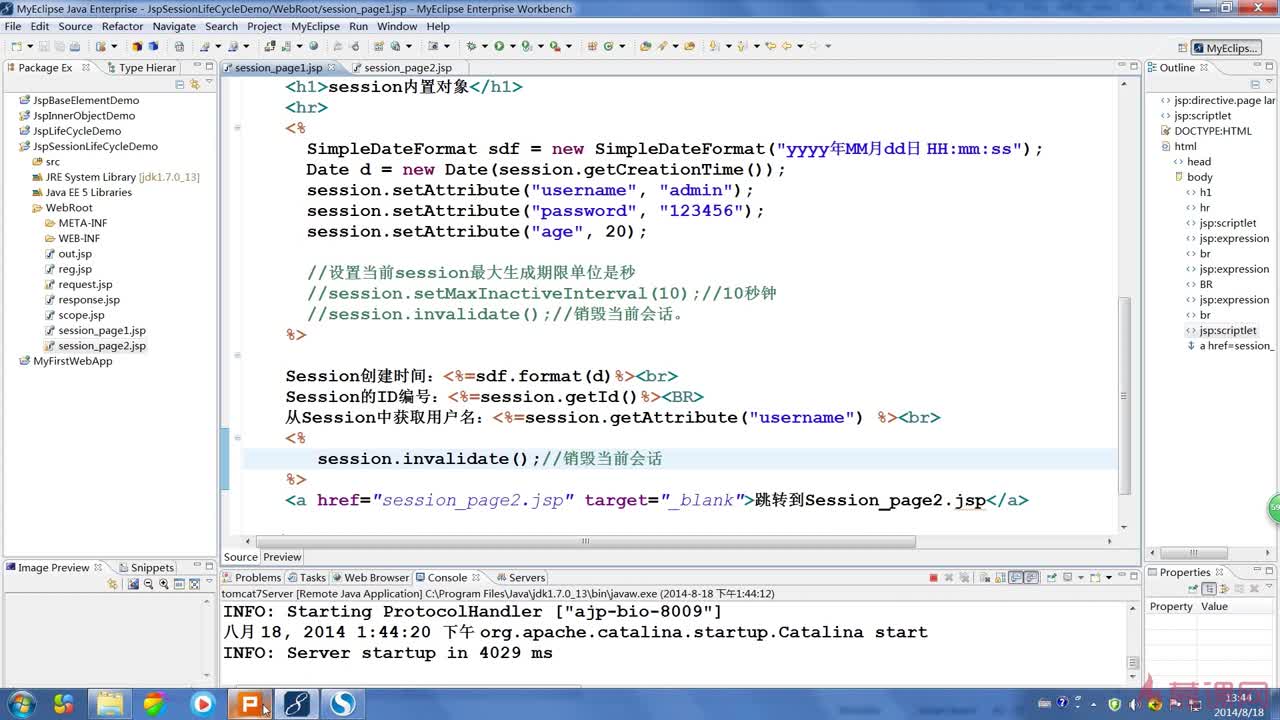Switch to the Servers tab
This screenshot has height=720, width=1280.
(x=519, y=577)
